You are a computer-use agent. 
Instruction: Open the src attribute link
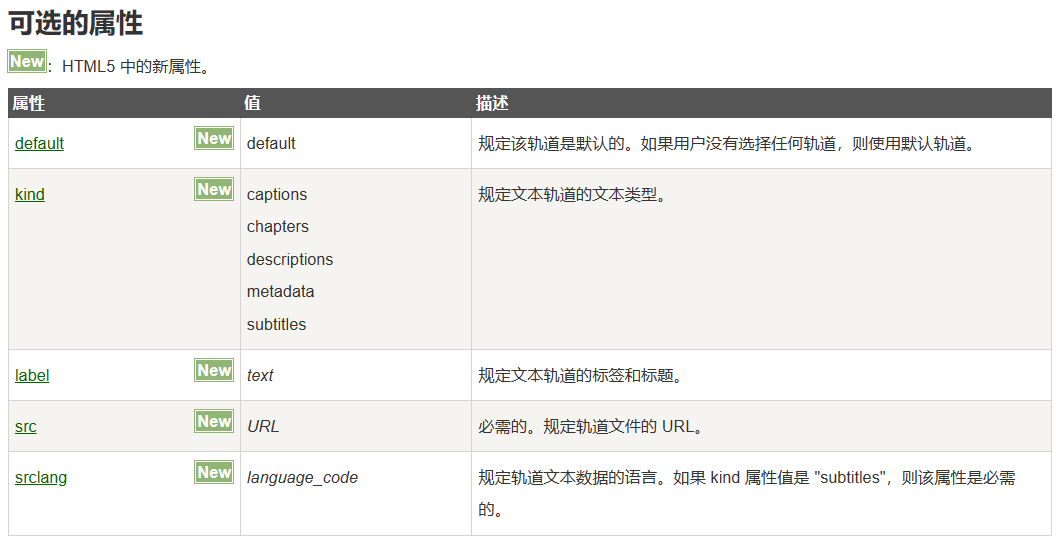pyautogui.click(x=26, y=427)
